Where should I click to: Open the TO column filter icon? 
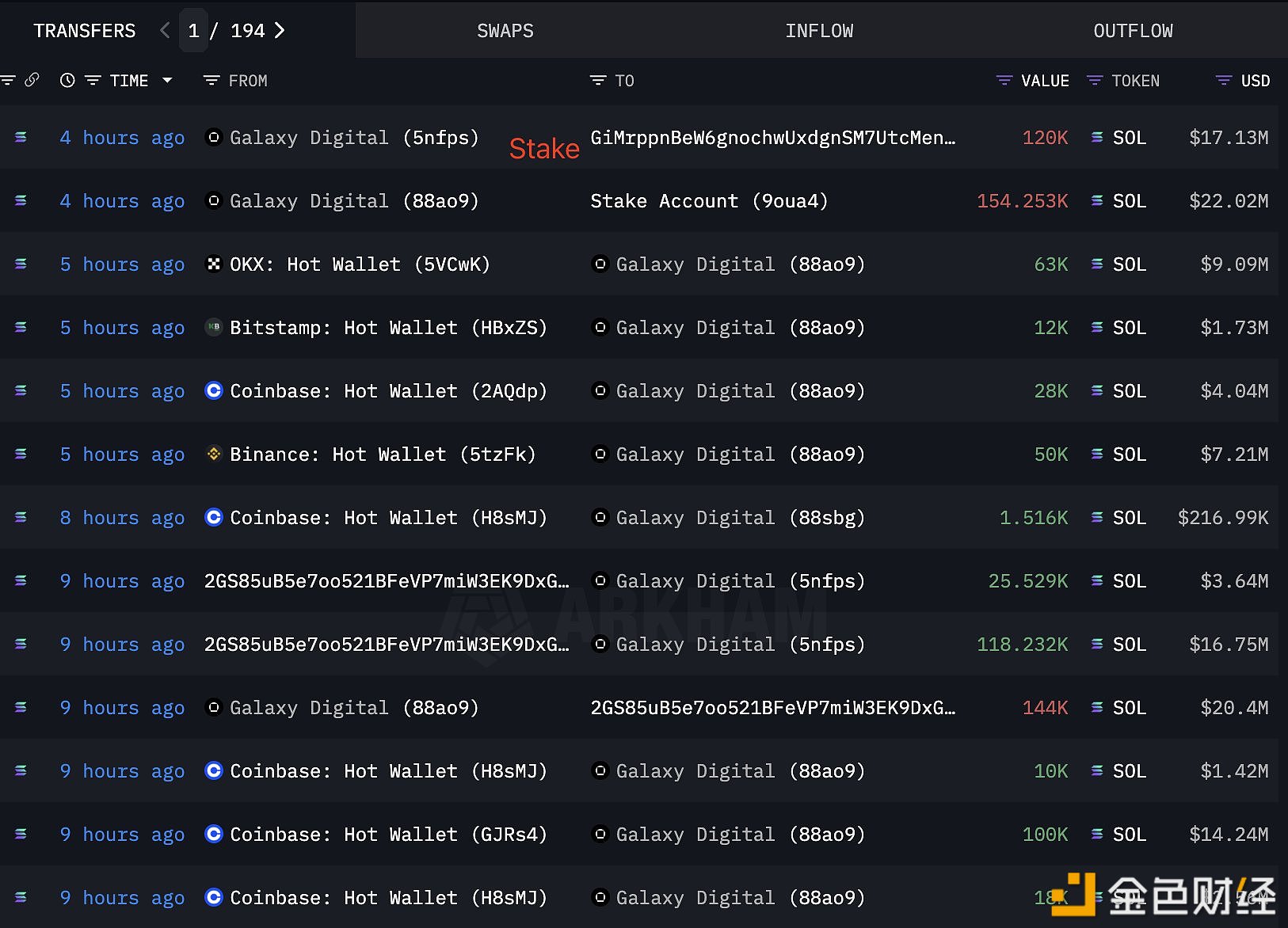[598, 81]
